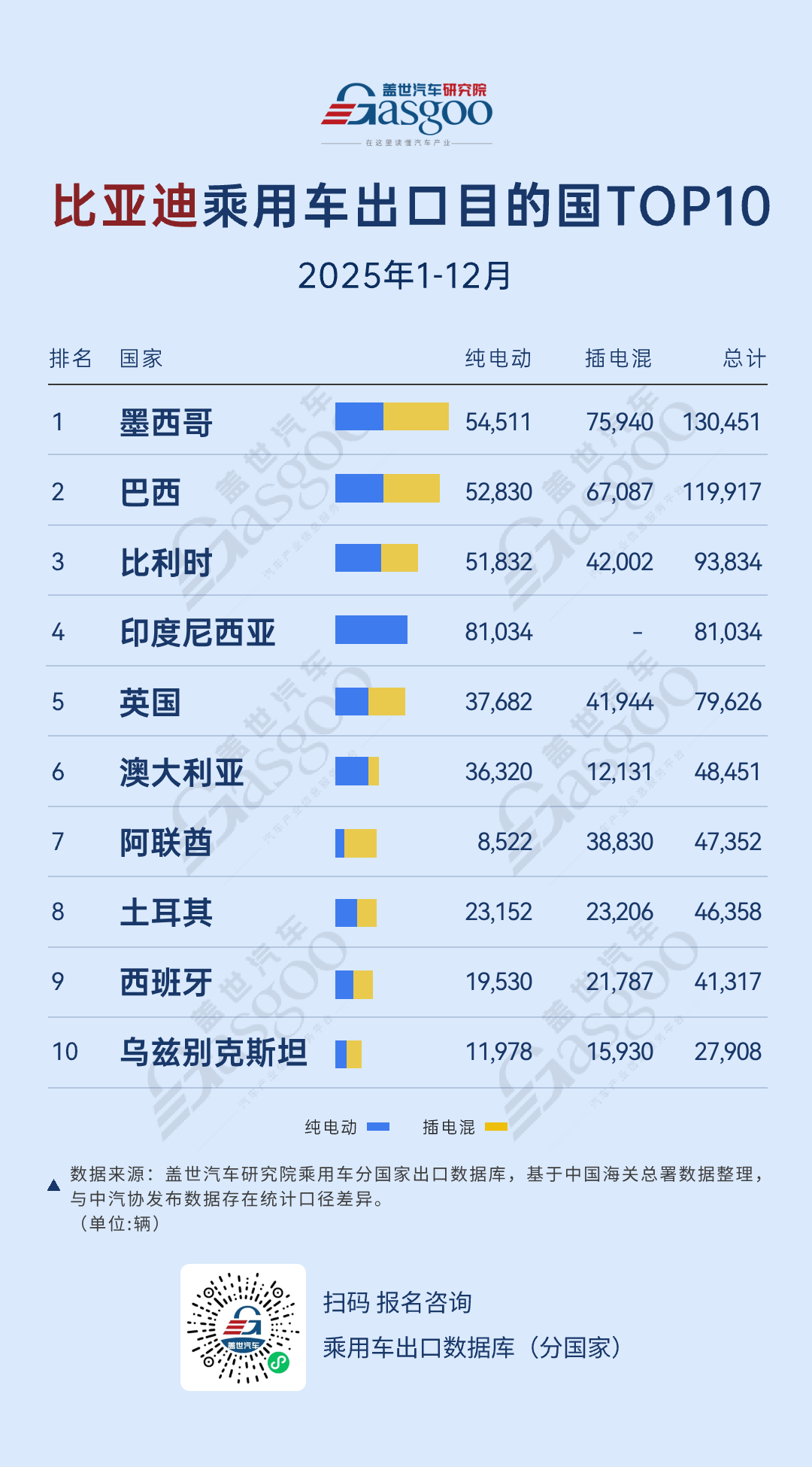Screen dimensions: 812x1467
Task: Click the 扫码 报名咨询 text
Action: (x=397, y=1302)
